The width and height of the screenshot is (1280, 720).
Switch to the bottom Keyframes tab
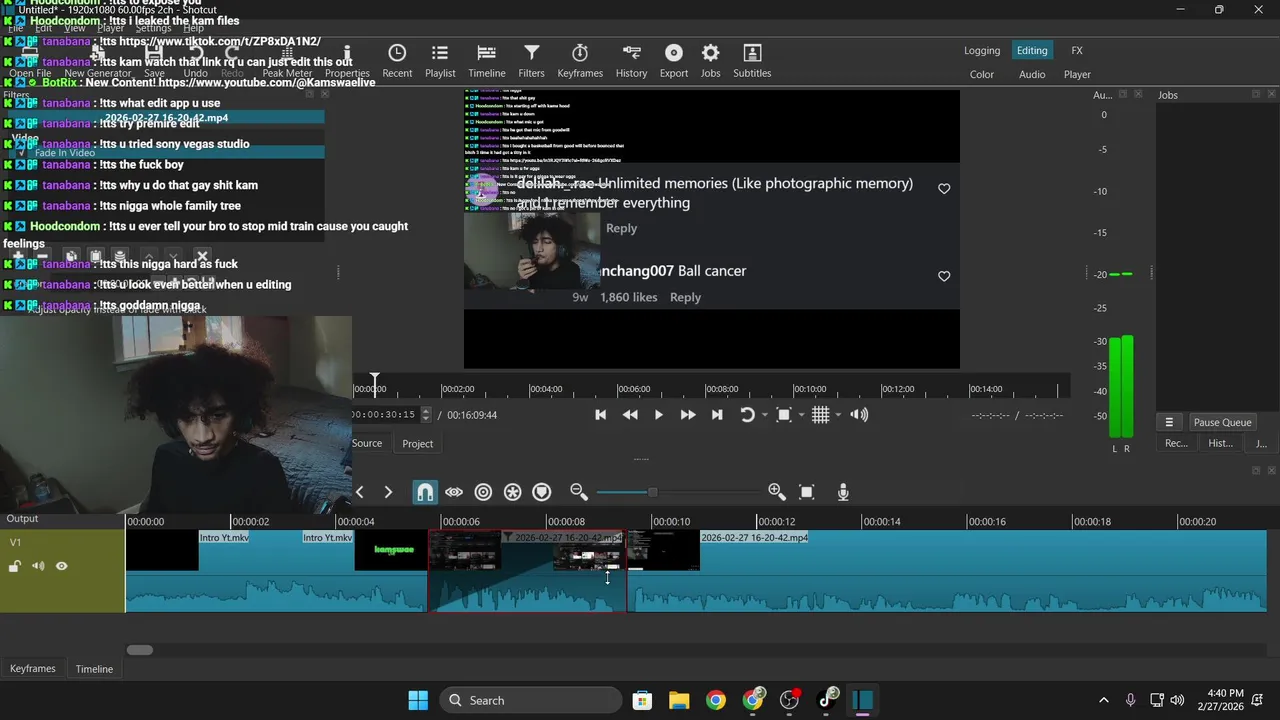pos(33,669)
